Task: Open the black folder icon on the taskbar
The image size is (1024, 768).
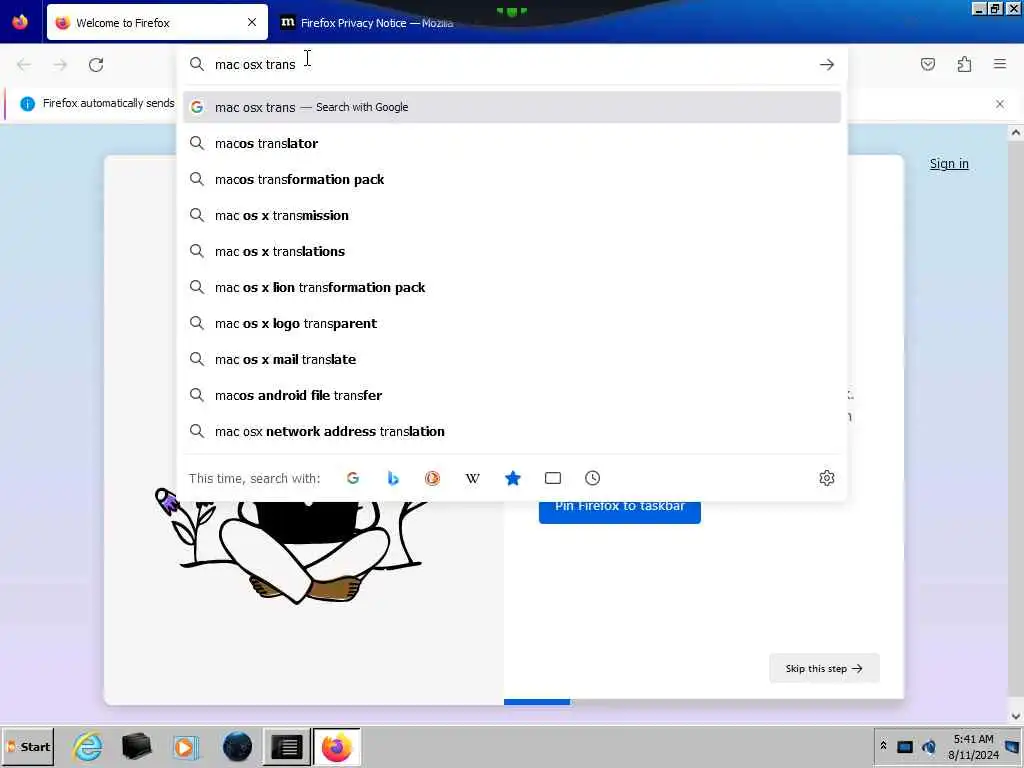Action: tap(136, 746)
